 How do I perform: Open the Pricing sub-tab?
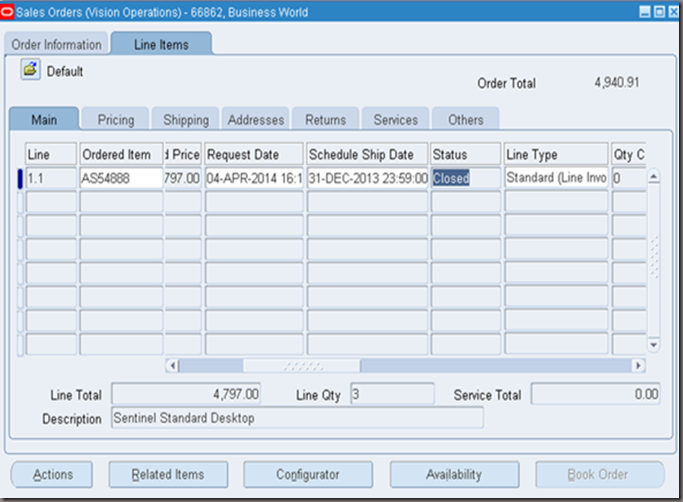[x=116, y=119]
